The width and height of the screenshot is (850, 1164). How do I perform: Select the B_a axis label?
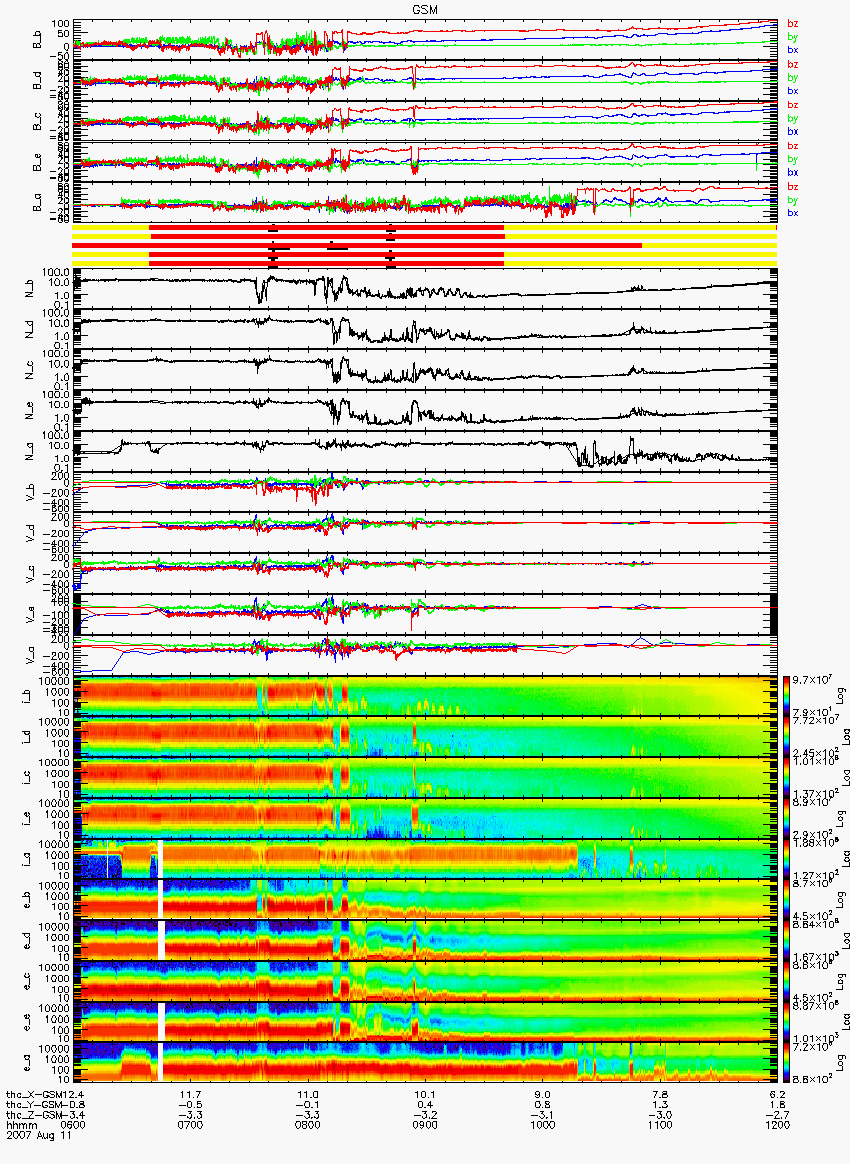[37, 202]
